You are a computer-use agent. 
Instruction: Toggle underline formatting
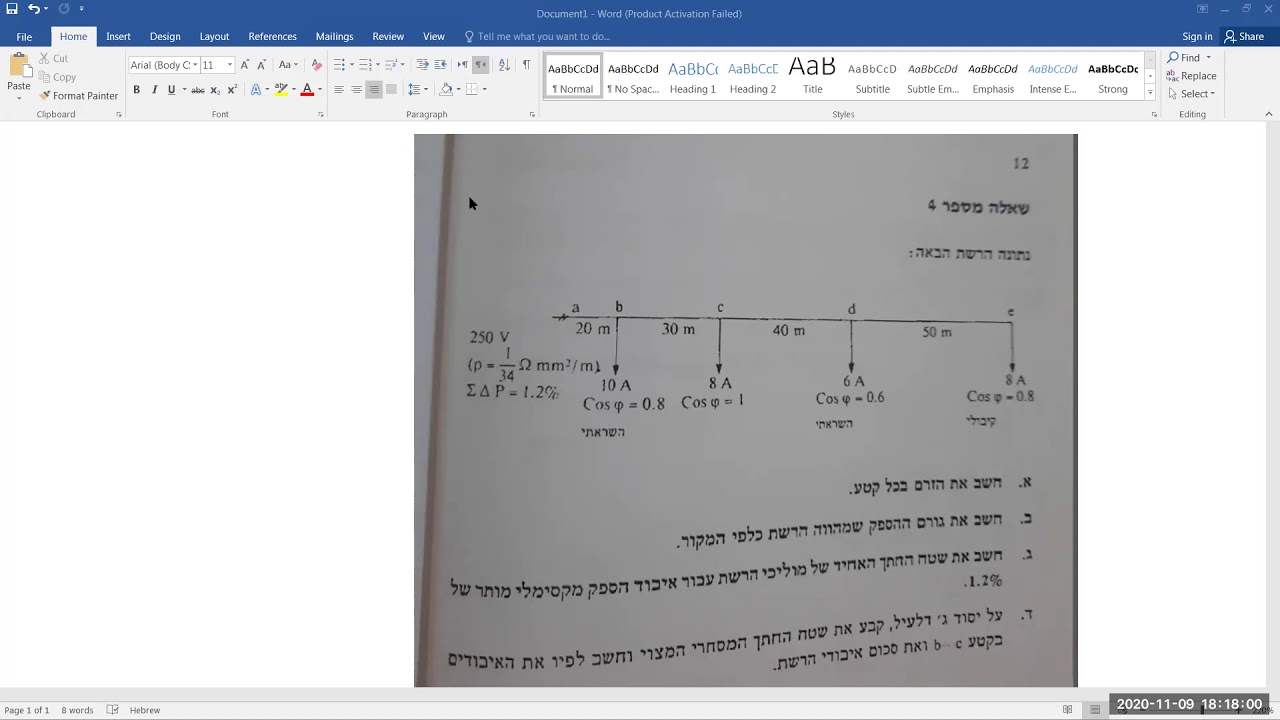(x=171, y=90)
